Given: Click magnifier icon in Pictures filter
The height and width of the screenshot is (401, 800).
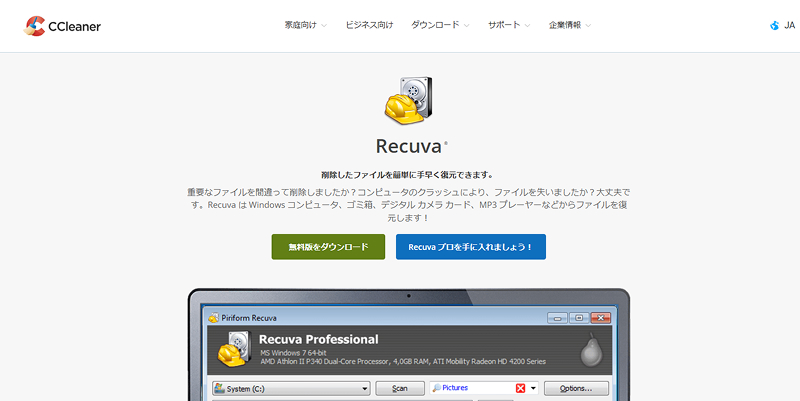Looking at the screenshot, I should click(x=436, y=388).
